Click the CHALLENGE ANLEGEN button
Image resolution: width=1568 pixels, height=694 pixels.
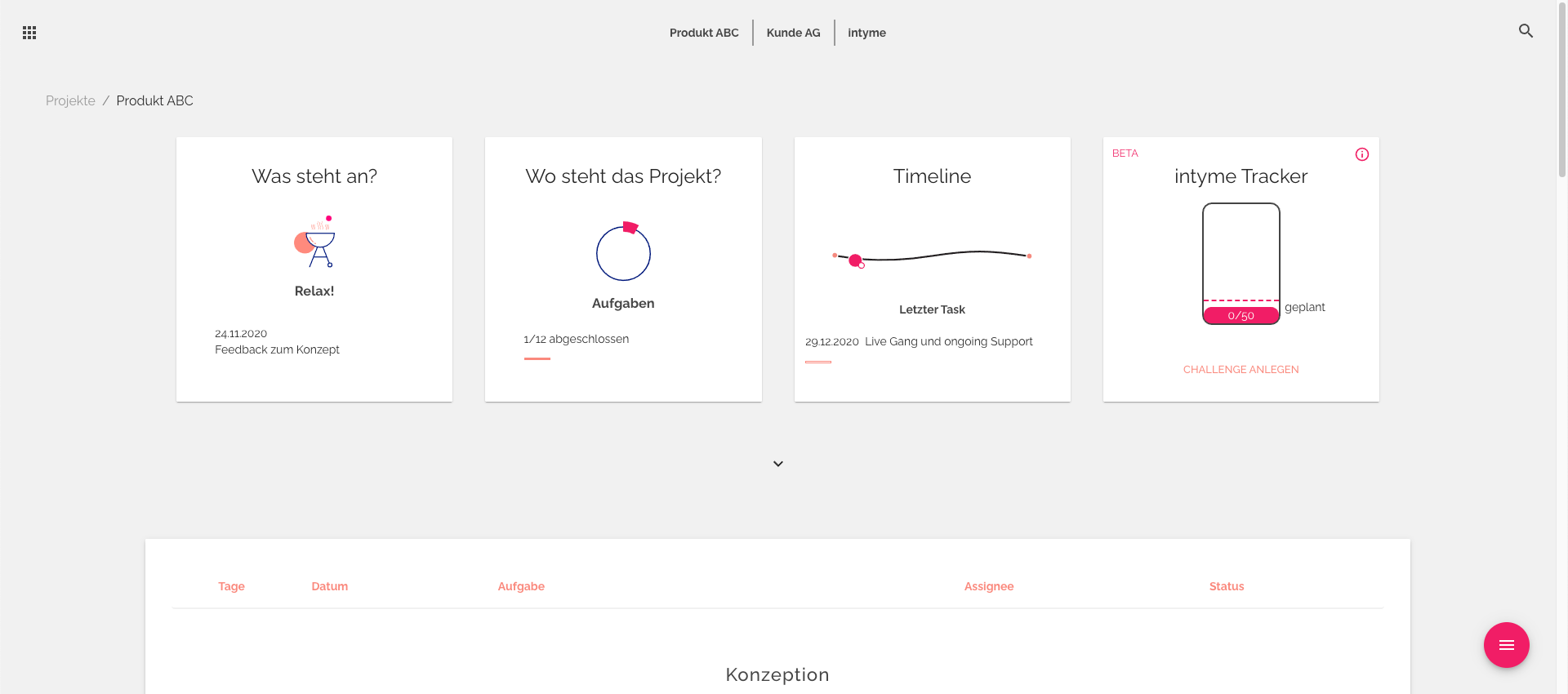pyautogui.click(x=1241, y=370)
